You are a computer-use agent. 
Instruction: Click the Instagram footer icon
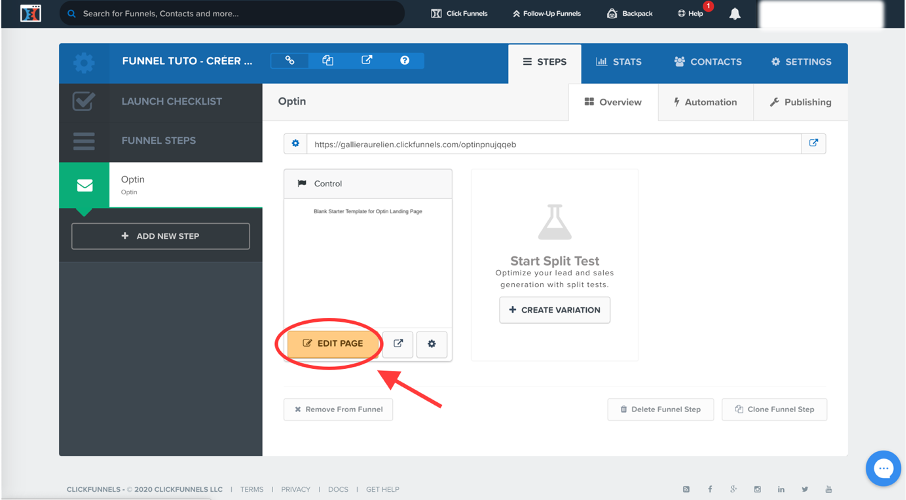click(757, 490)
